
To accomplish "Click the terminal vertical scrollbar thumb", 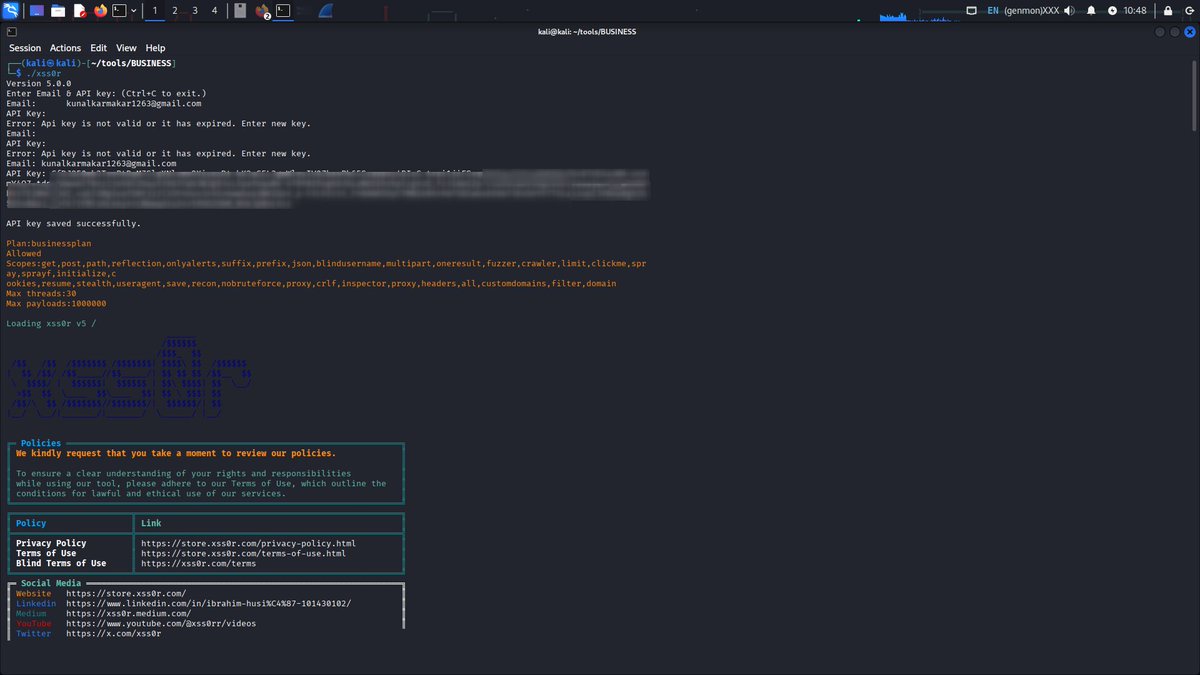I will (x=1195, y=94).
